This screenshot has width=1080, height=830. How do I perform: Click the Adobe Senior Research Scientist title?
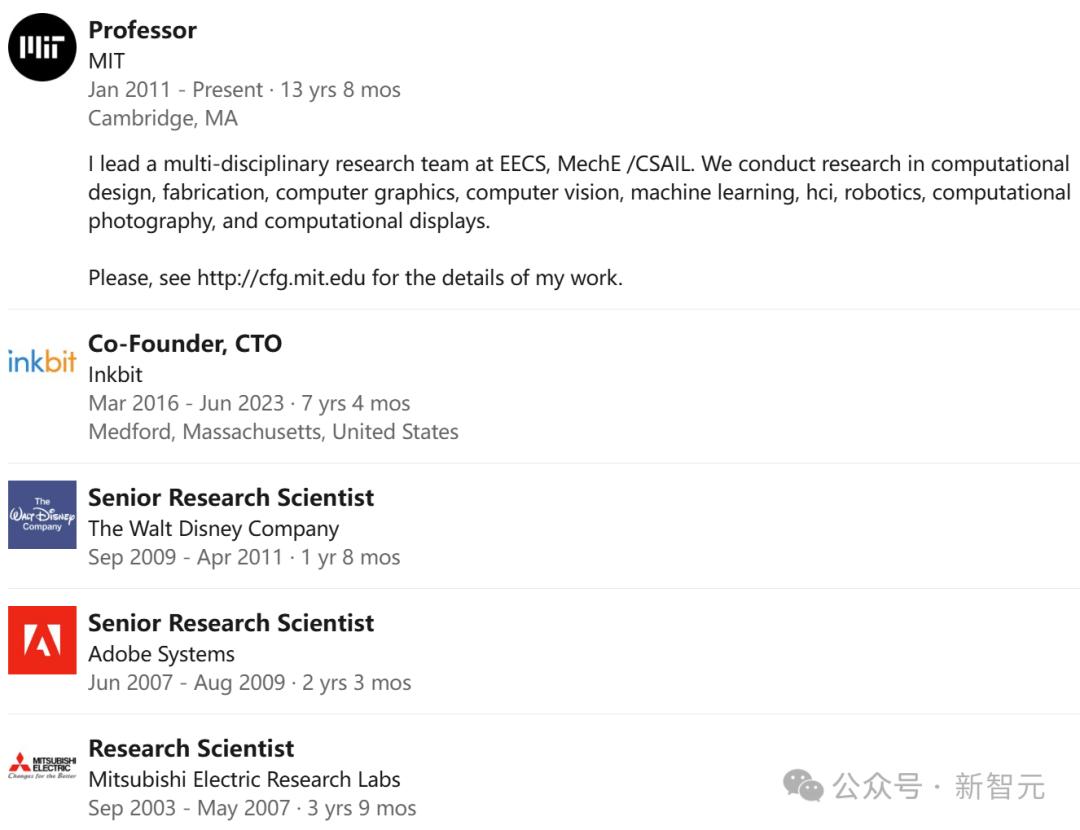click(x=231, y=623)
